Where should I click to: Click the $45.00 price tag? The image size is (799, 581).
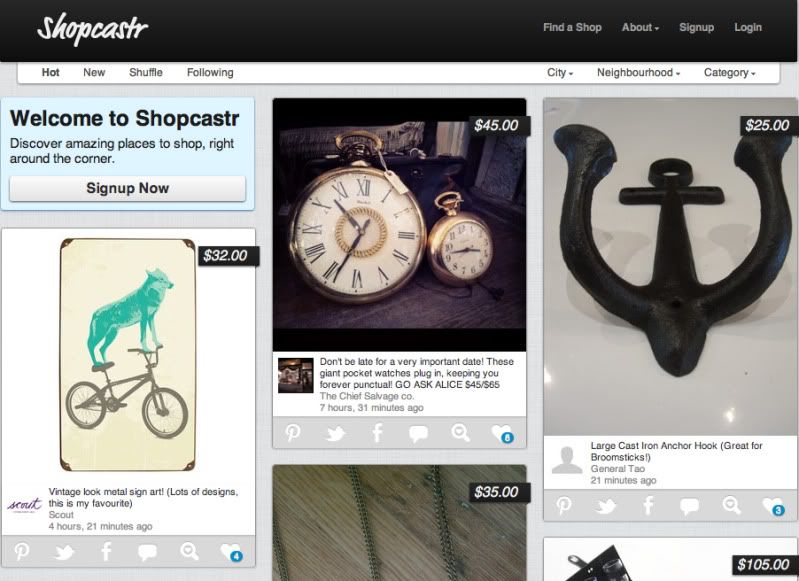coord(499,126)
